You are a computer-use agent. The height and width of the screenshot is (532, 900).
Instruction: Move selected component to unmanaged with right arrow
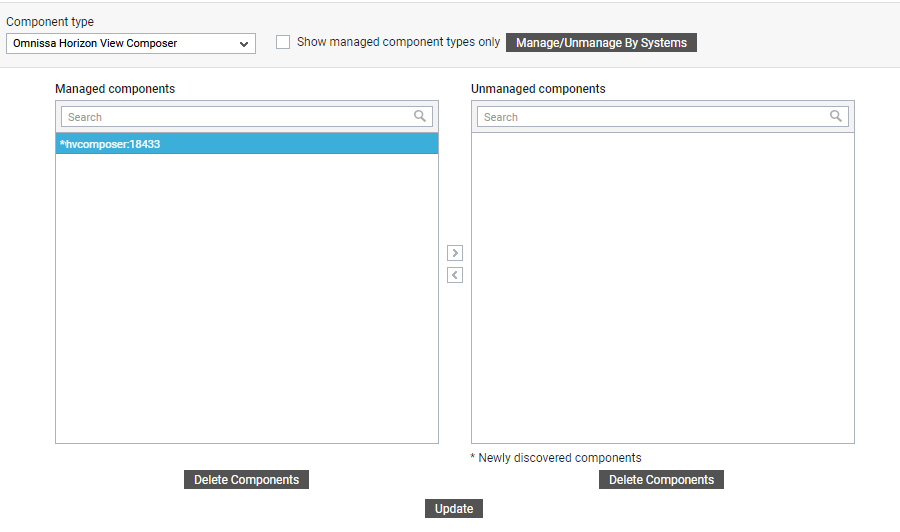pos(455,253)
